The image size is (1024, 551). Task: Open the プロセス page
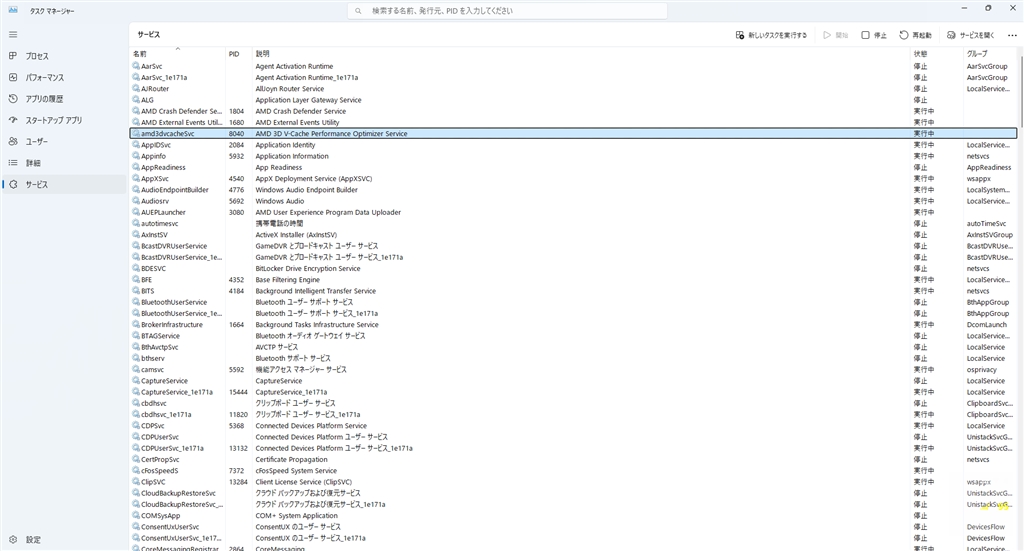tap(63, 56)
